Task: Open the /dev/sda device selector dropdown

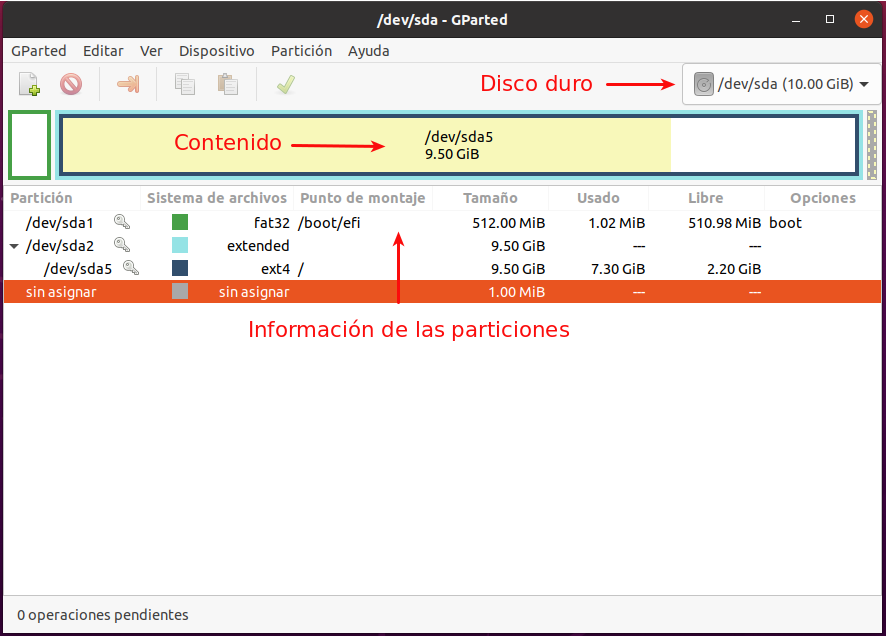Action: pyautogui.click(x=780, y=83)
